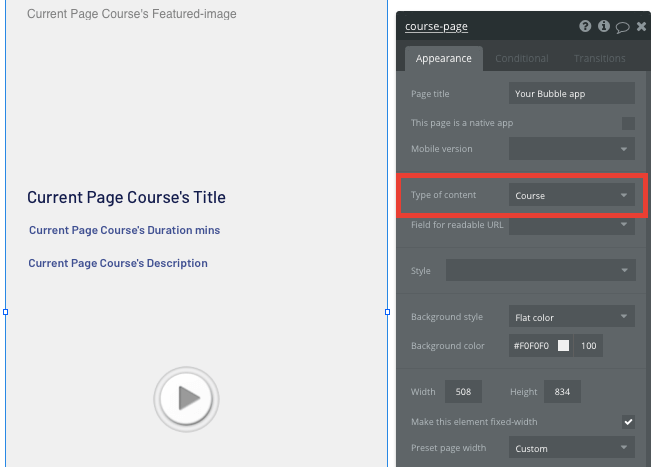Open the Background style dropdown
The height and width of the screenshot is (467, 651).
572,317
